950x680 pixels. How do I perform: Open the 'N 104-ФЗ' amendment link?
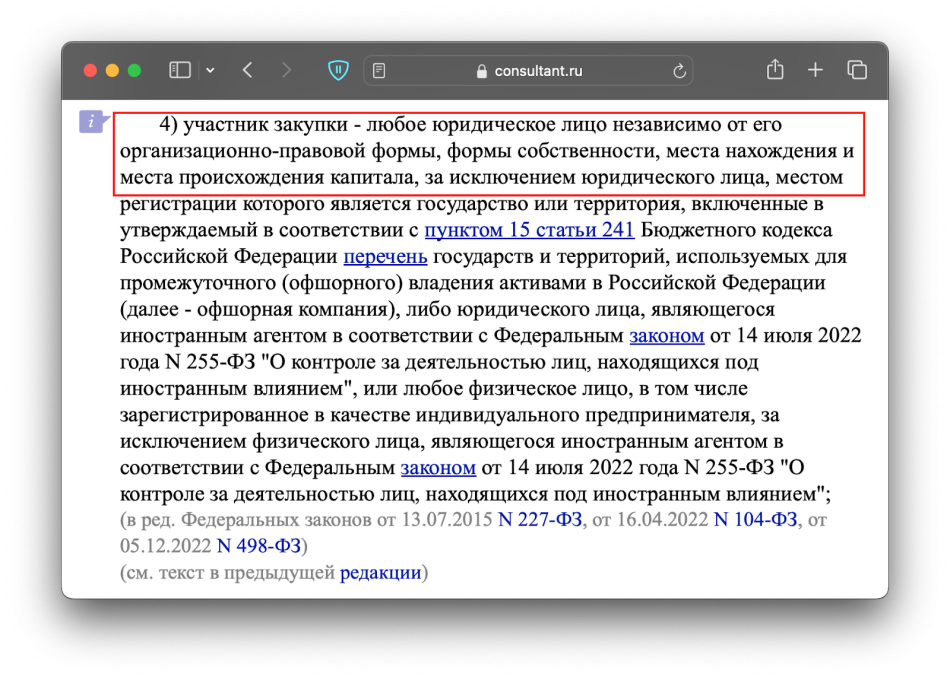click(756, 520)
